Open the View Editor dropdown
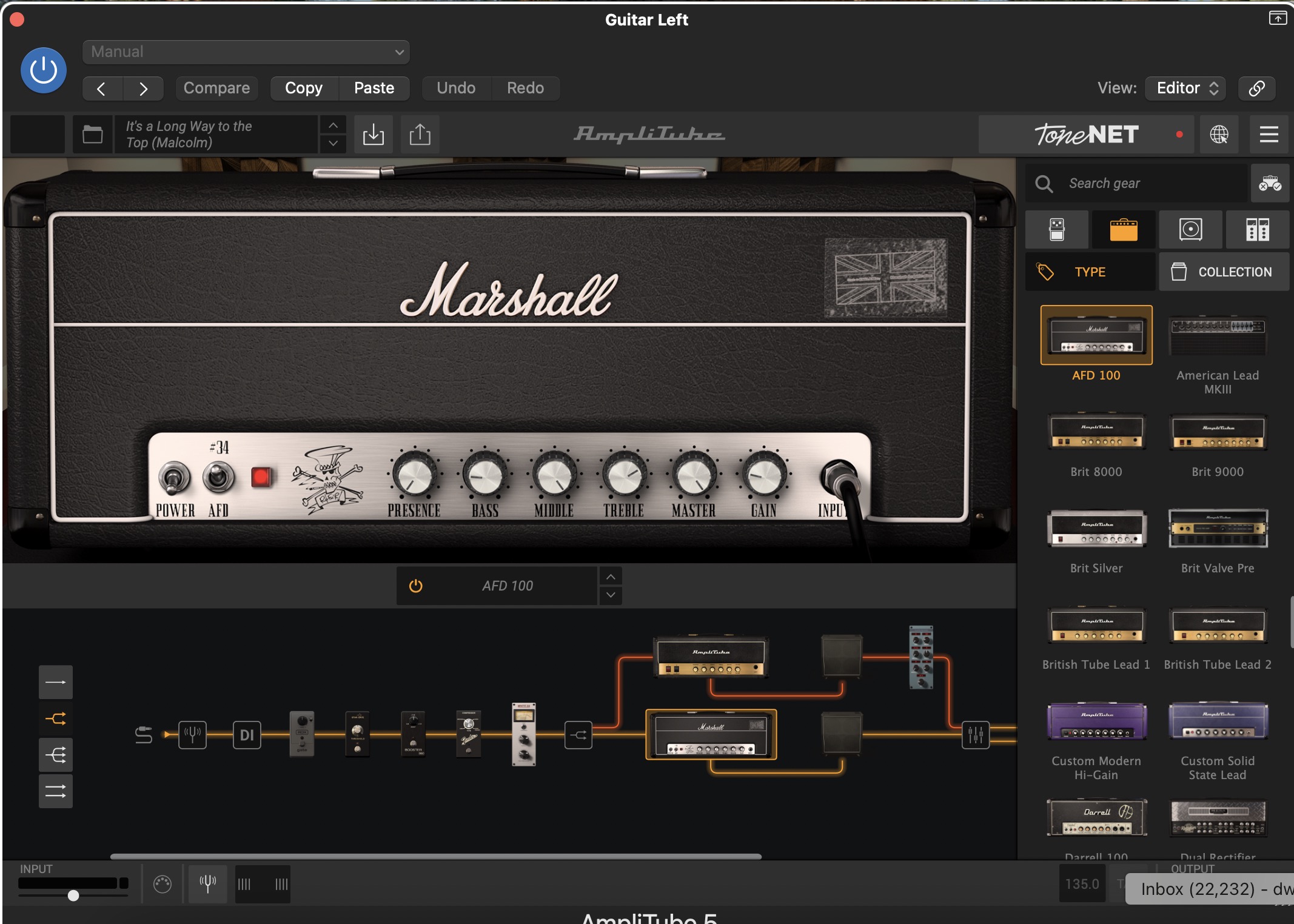This screenshot has height=924, width=1294. click(1185, 89)
